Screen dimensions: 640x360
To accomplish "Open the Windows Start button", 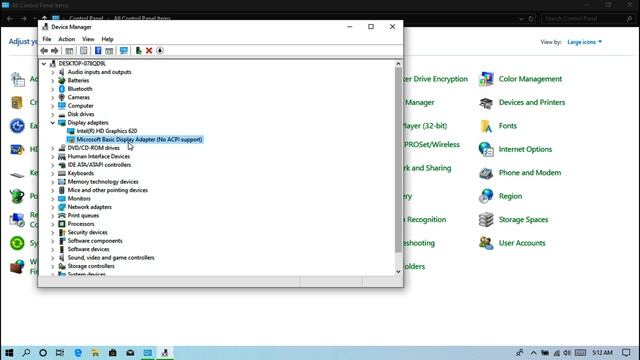I will pyautogui.click(x=9, y=353).
